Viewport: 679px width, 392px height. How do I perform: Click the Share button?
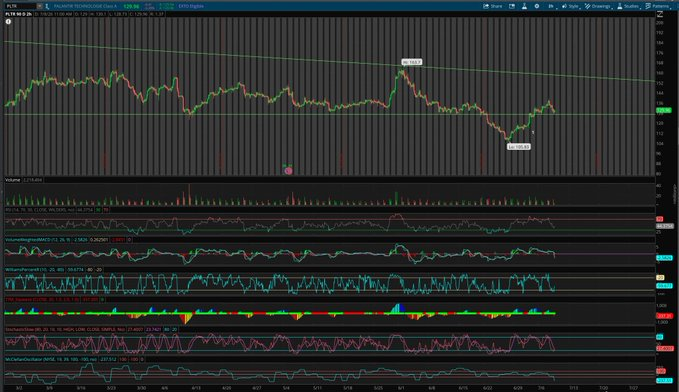[493, 6]
